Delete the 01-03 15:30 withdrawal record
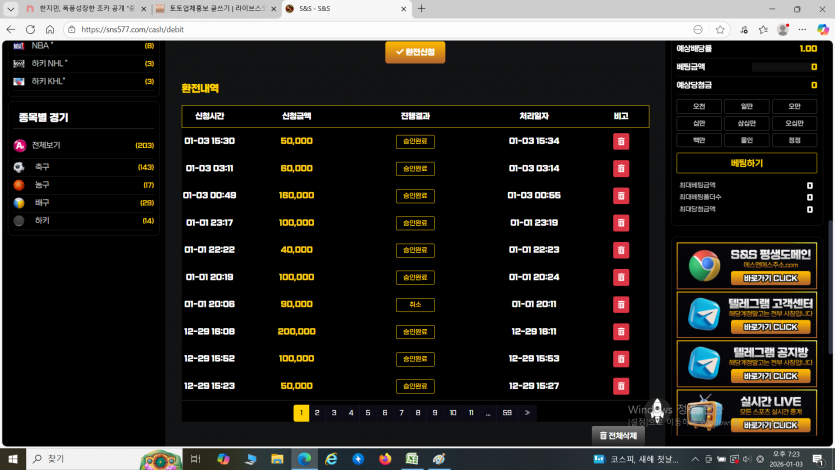The image size is (835, 470). pos(621,141)
